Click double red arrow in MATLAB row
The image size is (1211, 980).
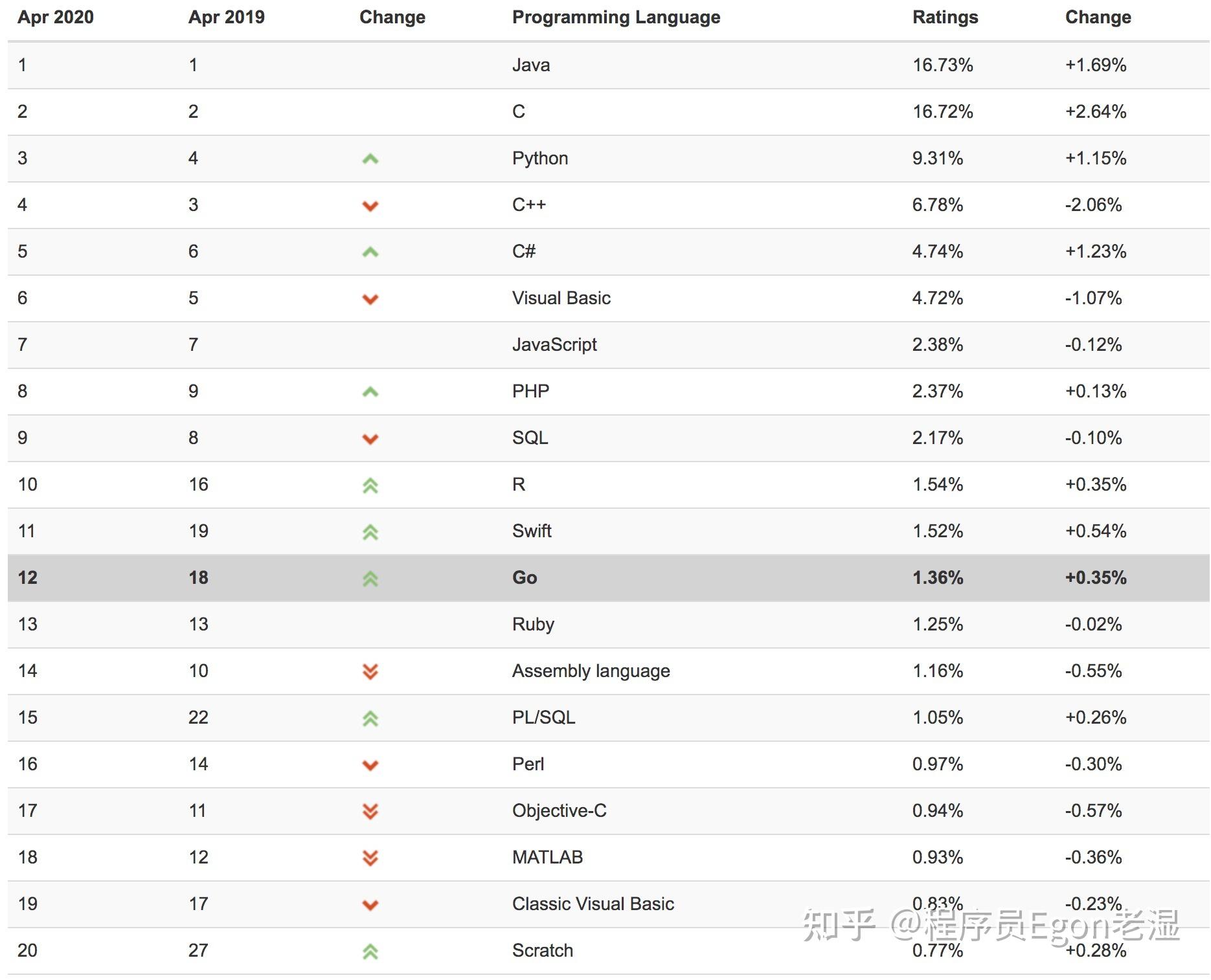click(370, 858)
